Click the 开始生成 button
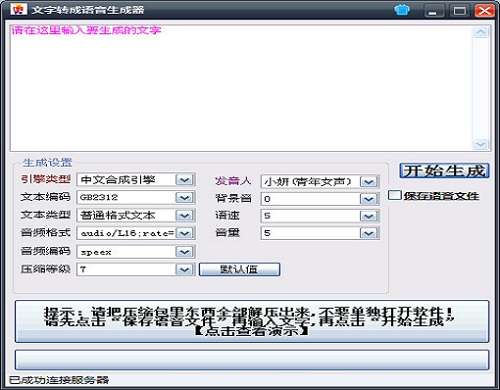This screenshot has height=390, width=500. (x=444, y=171)
